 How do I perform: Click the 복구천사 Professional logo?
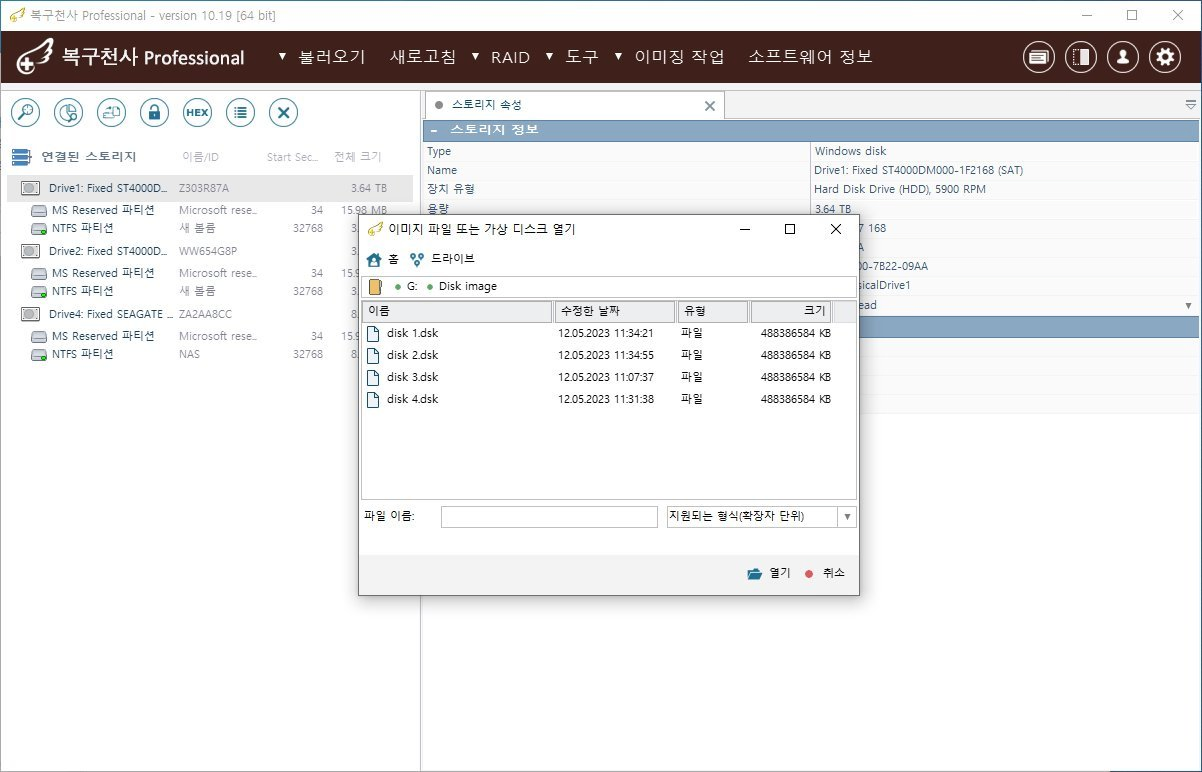[130, 57]
